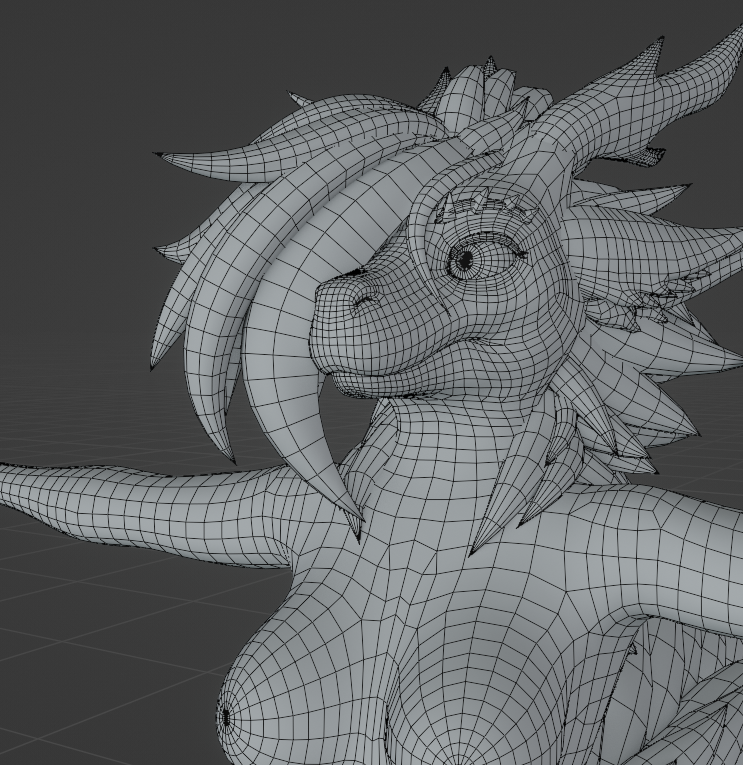Select the outstretched arm mesh on the left

[x=146, y=514]
